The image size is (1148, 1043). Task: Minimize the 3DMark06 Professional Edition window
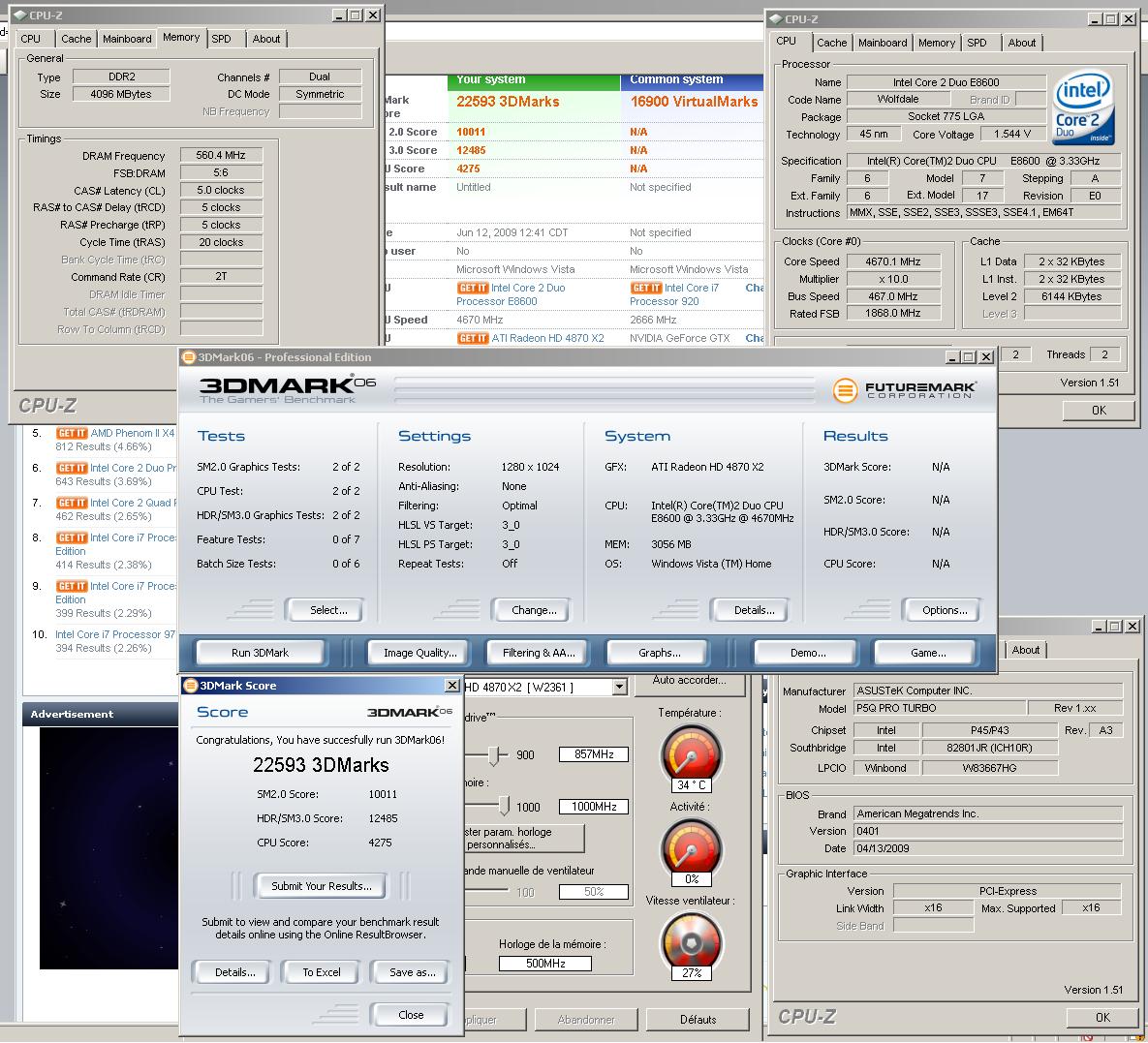coord(951,357)
